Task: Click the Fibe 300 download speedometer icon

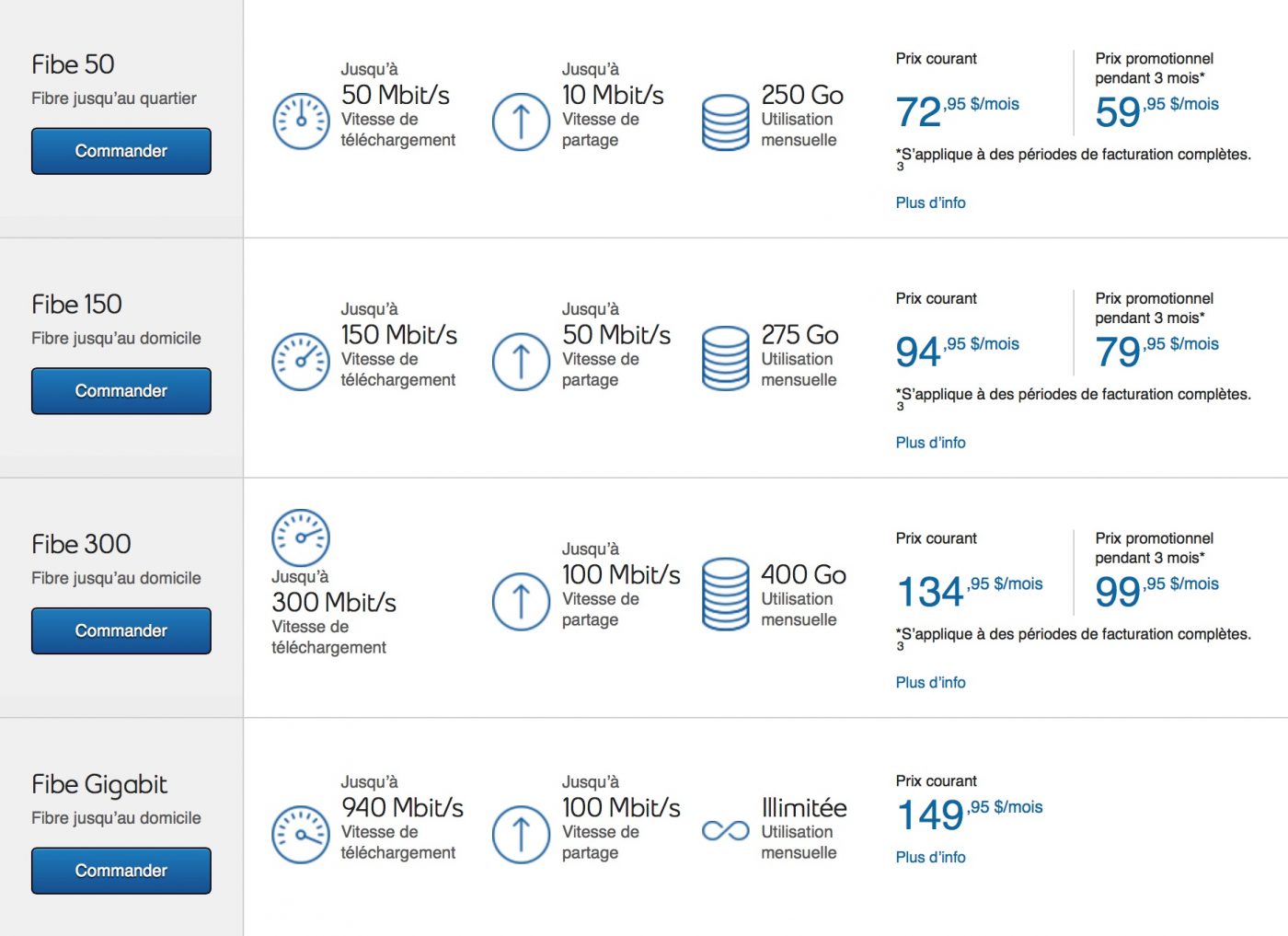Action: coord(301,537)
